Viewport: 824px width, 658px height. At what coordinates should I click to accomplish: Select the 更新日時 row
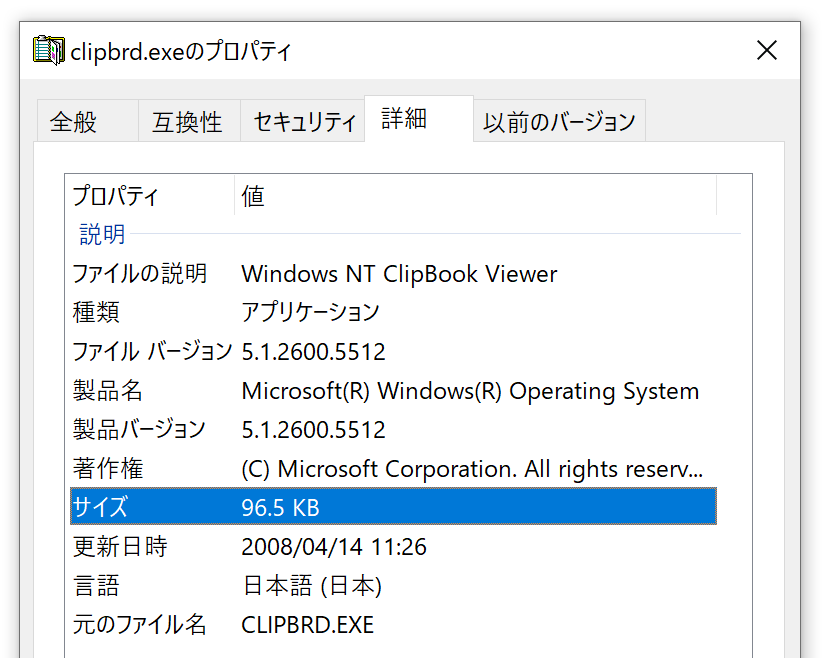[x=393, y=547]
